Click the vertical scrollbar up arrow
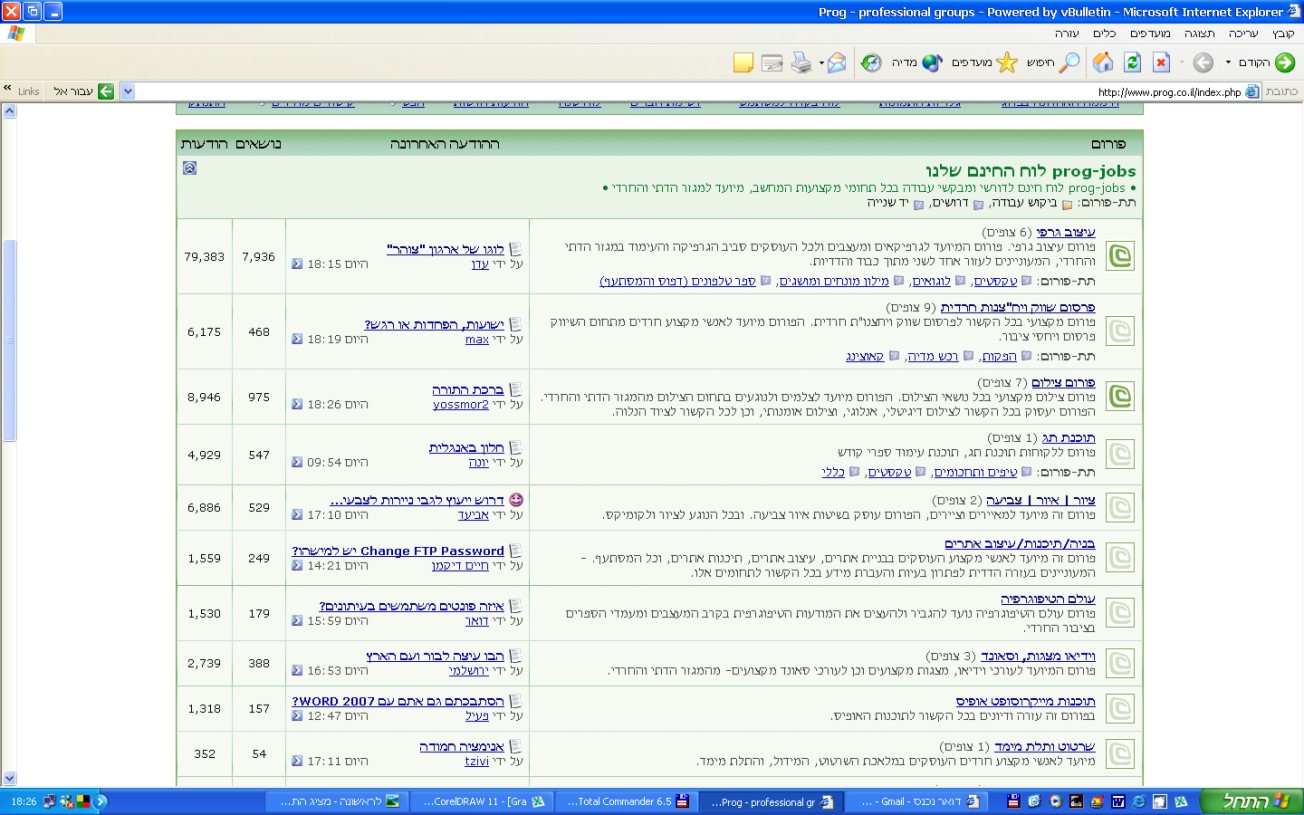The height and width of the screenshot is (815, 1304). pyautogui.click(x=9, y=111)
